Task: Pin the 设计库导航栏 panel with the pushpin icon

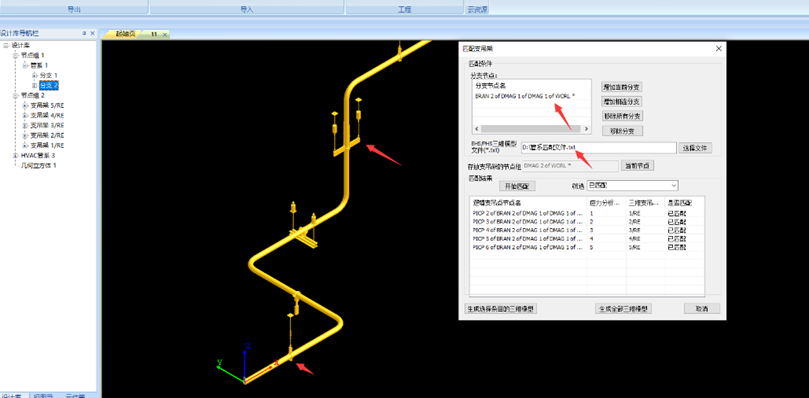Action: pyautogui.click(x=84, y=33)
